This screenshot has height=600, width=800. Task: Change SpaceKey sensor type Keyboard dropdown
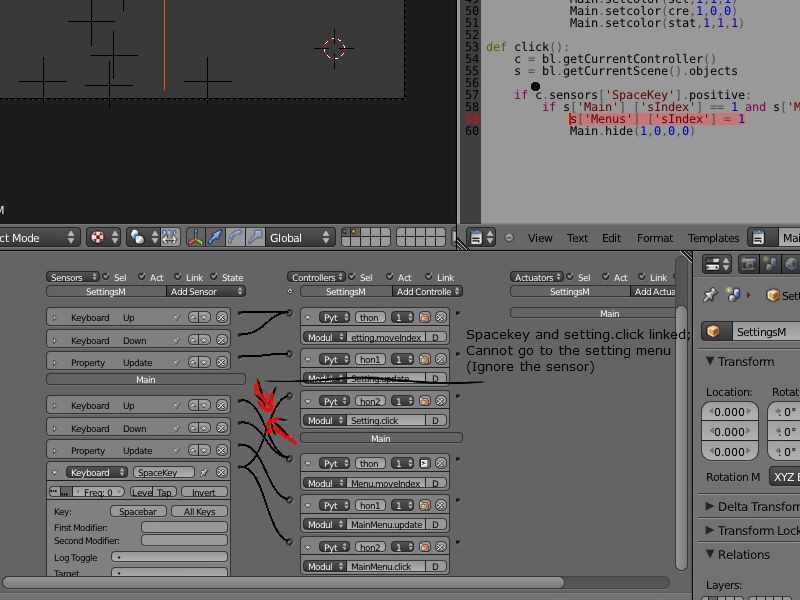coord(96,472)
